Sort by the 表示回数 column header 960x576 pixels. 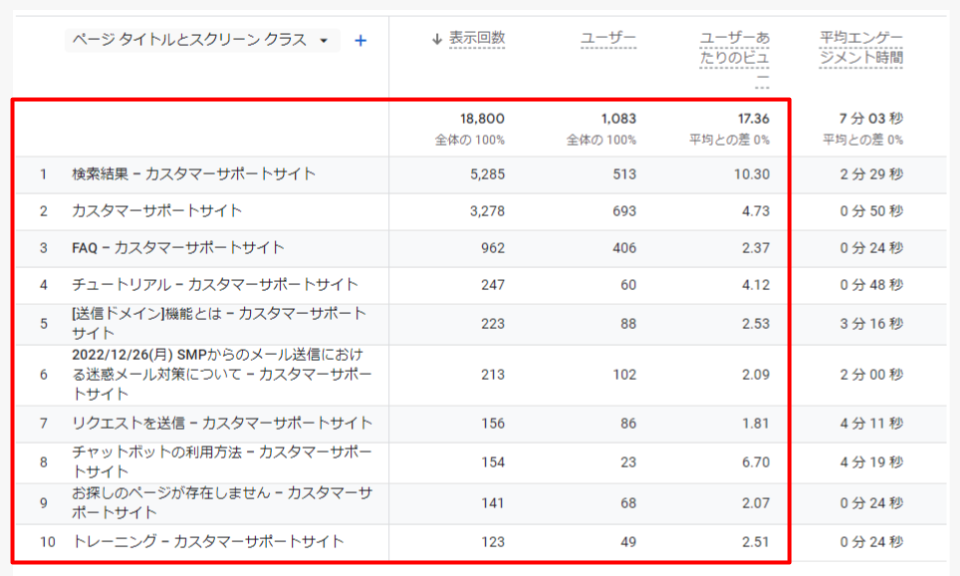[477, 38]
